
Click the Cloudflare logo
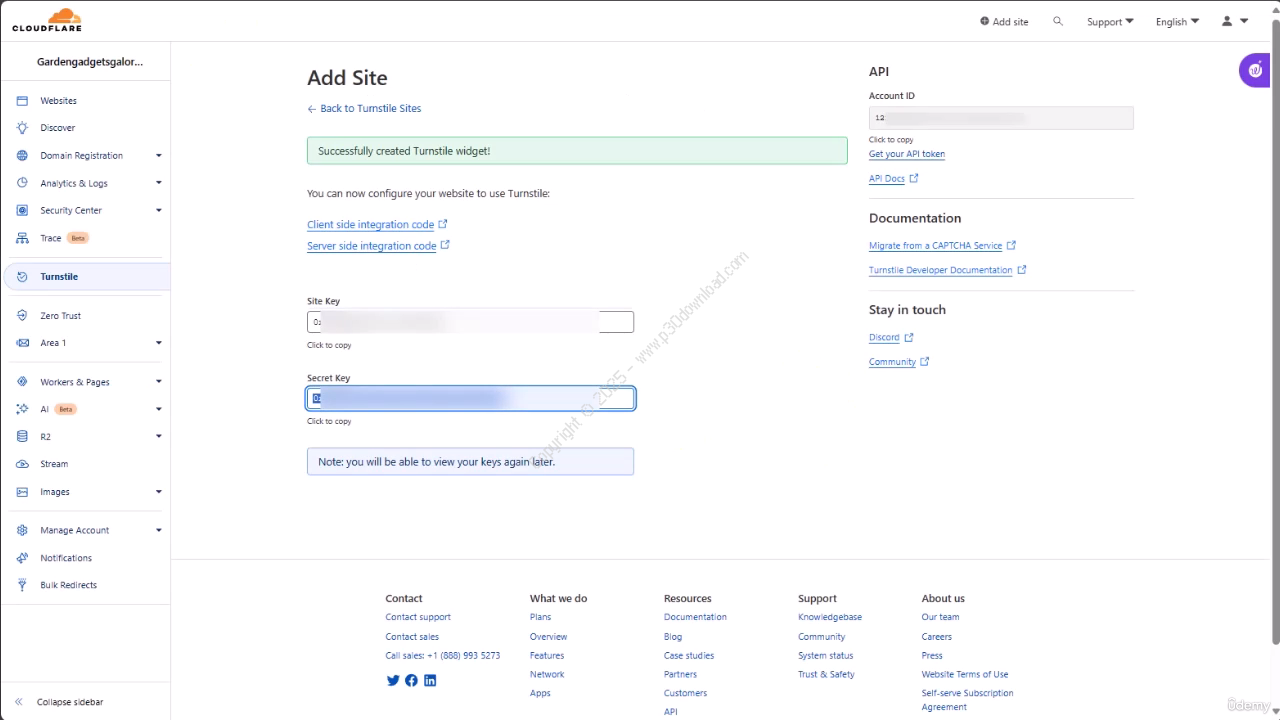(47, 20)
